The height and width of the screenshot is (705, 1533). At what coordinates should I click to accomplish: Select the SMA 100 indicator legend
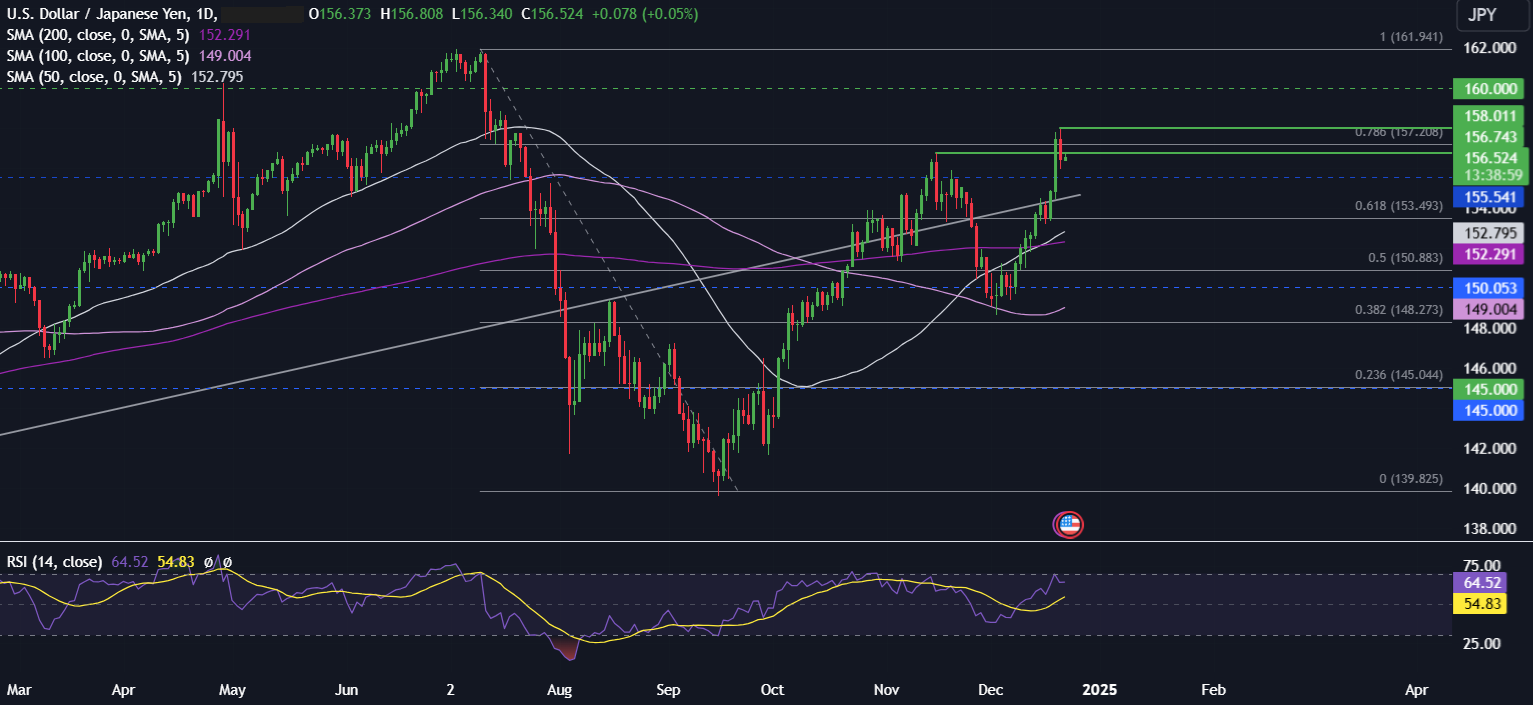100,56
